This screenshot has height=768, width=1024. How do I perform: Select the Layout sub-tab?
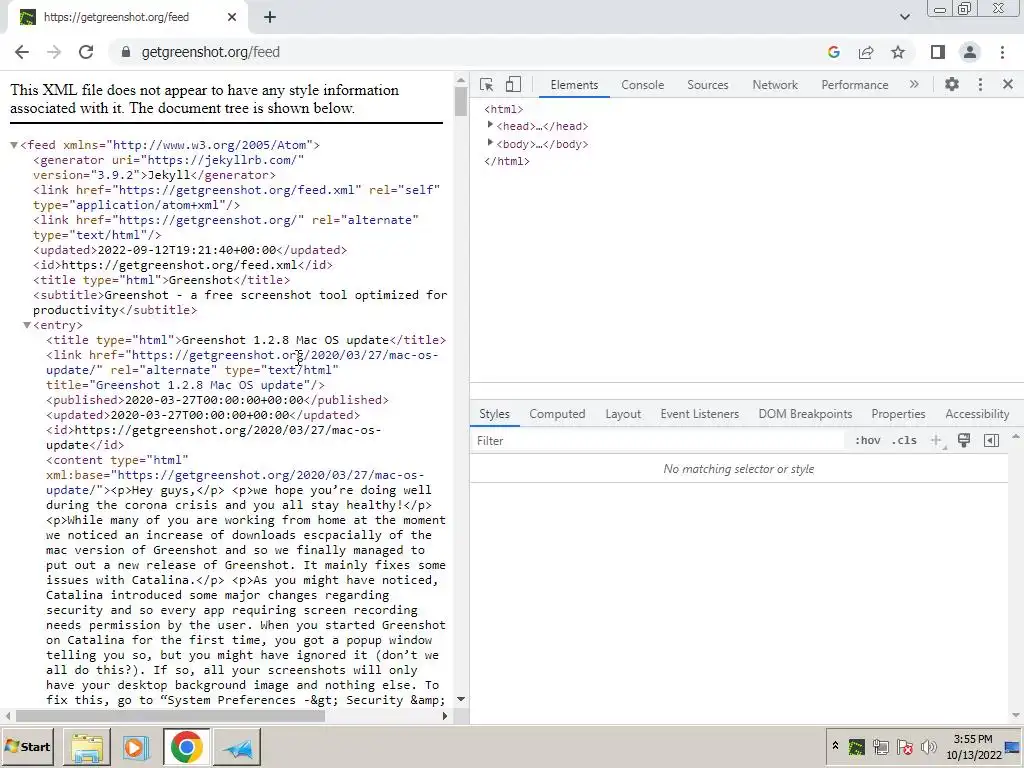(623, 414)
